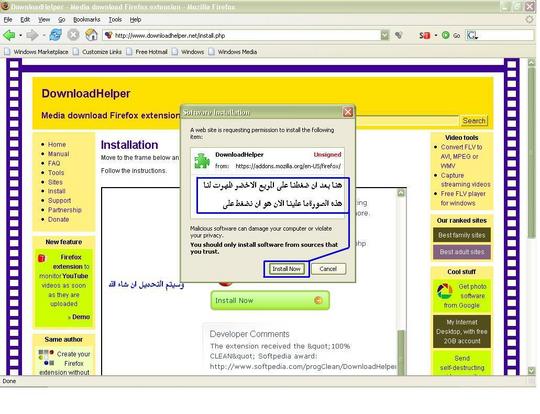Open the Best family sites link
Viewport: 540px width, 414px height.
[461, 235]
